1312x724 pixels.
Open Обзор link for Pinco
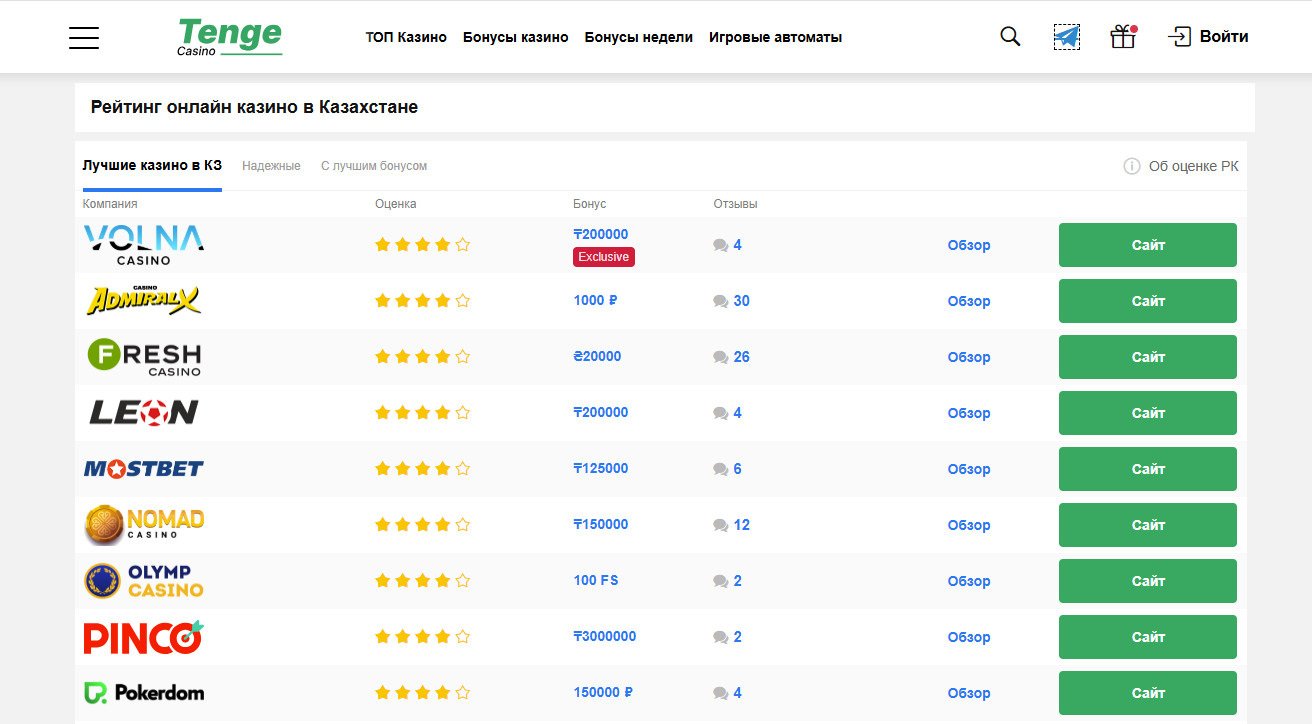[x=969, y=637]
